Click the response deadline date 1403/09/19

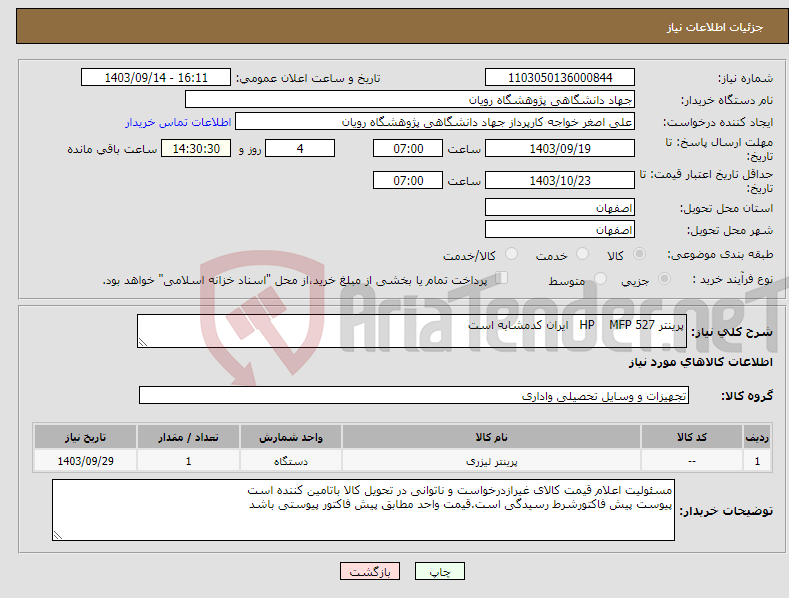560,148
